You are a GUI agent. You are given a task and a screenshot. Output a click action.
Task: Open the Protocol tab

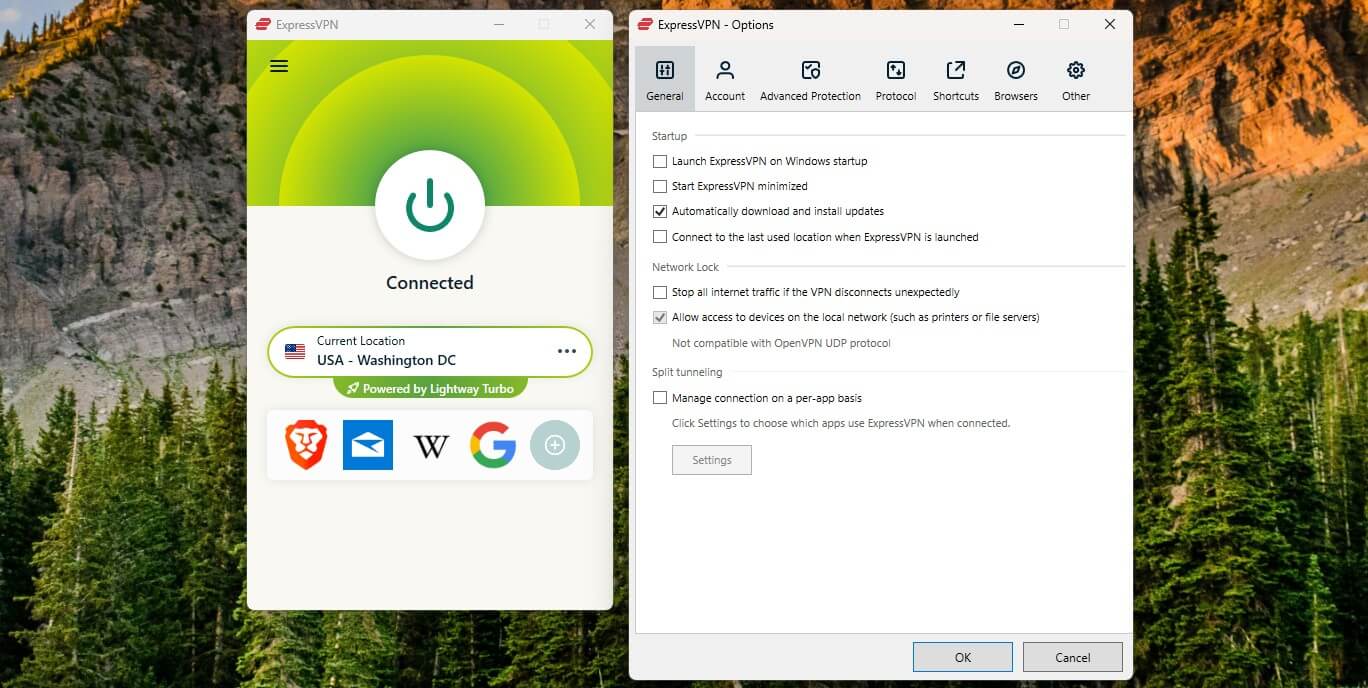tap(896, 80)
